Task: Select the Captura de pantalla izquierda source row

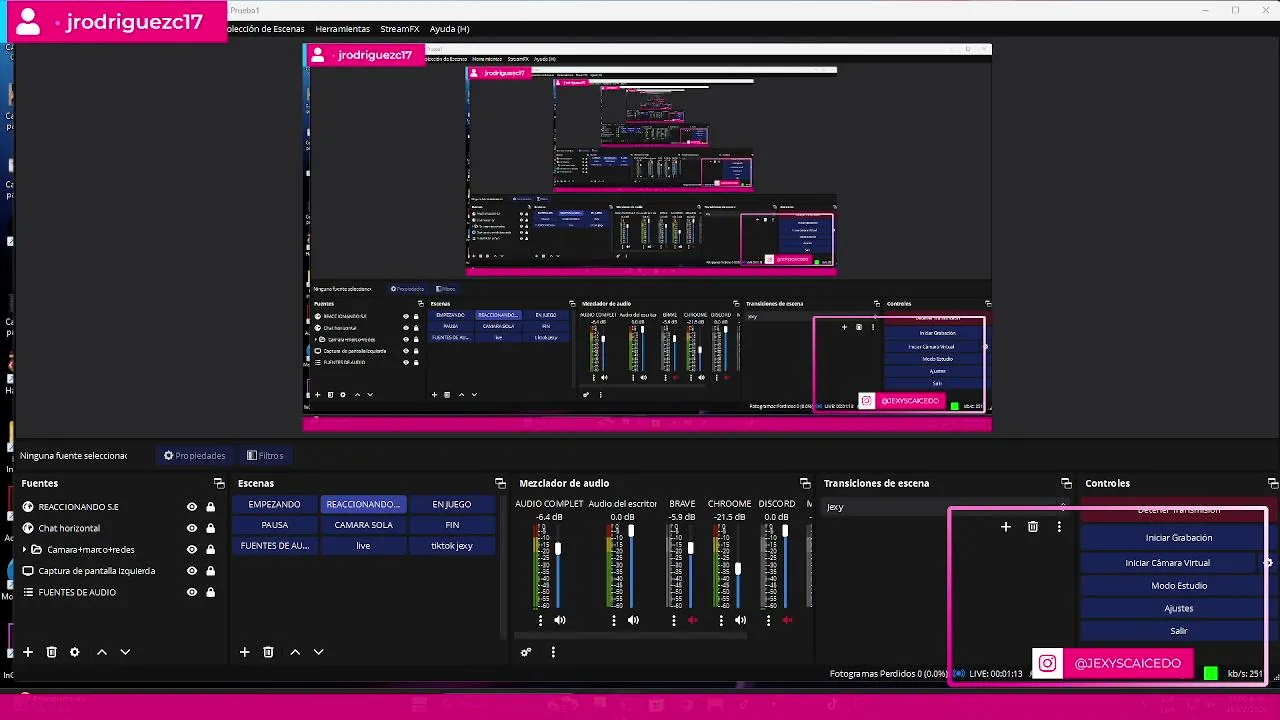Action: point(119,571)
